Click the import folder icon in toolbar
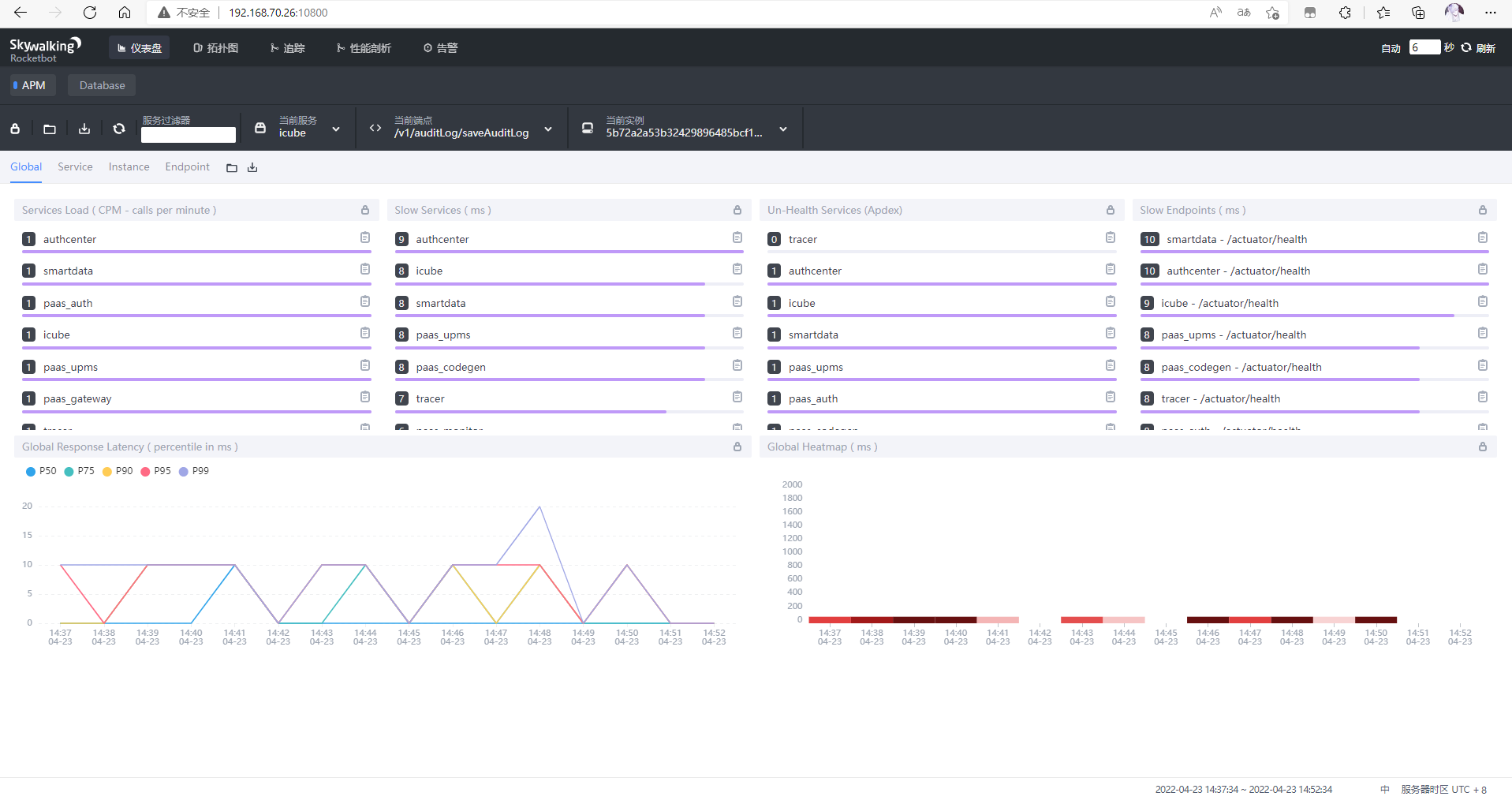 tap(50, 129)
